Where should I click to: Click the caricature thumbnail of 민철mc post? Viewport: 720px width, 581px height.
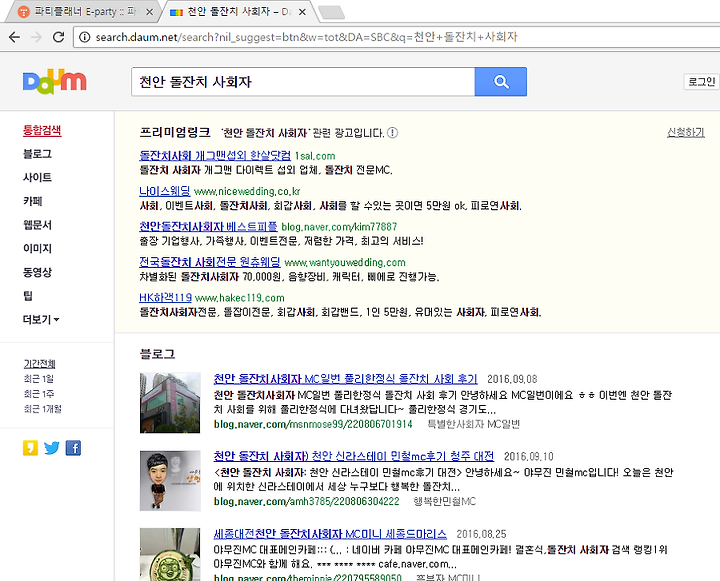click(x=170, y=480)
